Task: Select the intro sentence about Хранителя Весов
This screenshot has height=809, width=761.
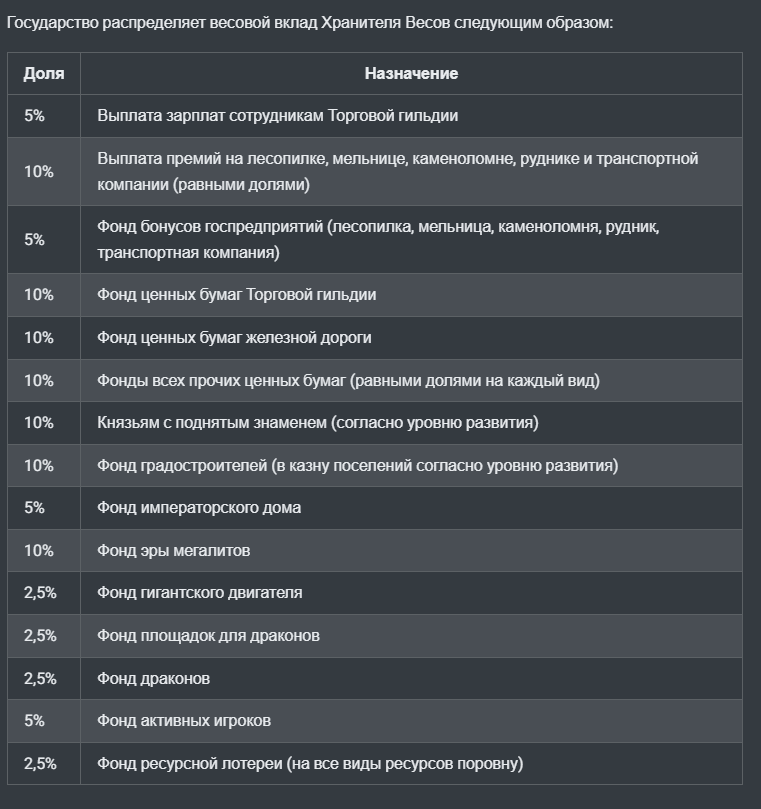Action: tap(310, 21)
